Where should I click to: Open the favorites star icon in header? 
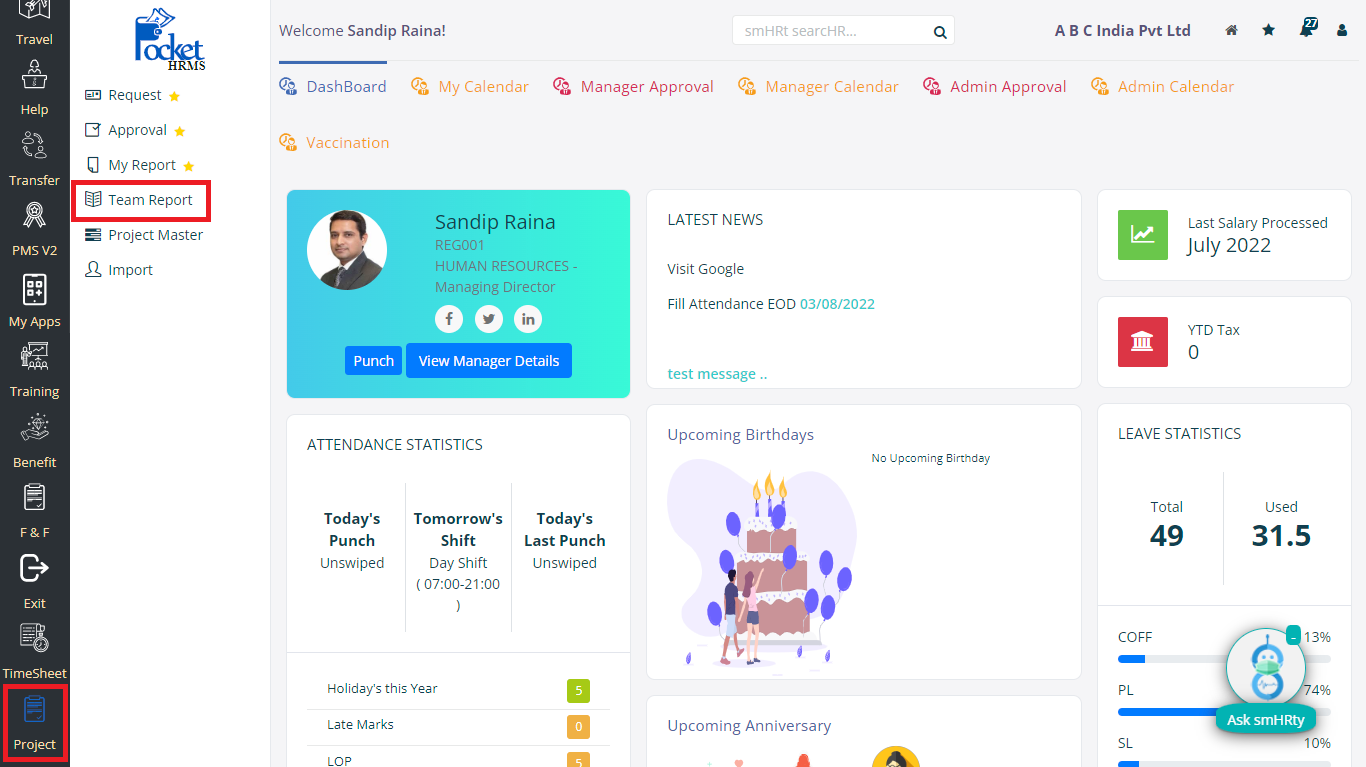tap(1269, 31)
